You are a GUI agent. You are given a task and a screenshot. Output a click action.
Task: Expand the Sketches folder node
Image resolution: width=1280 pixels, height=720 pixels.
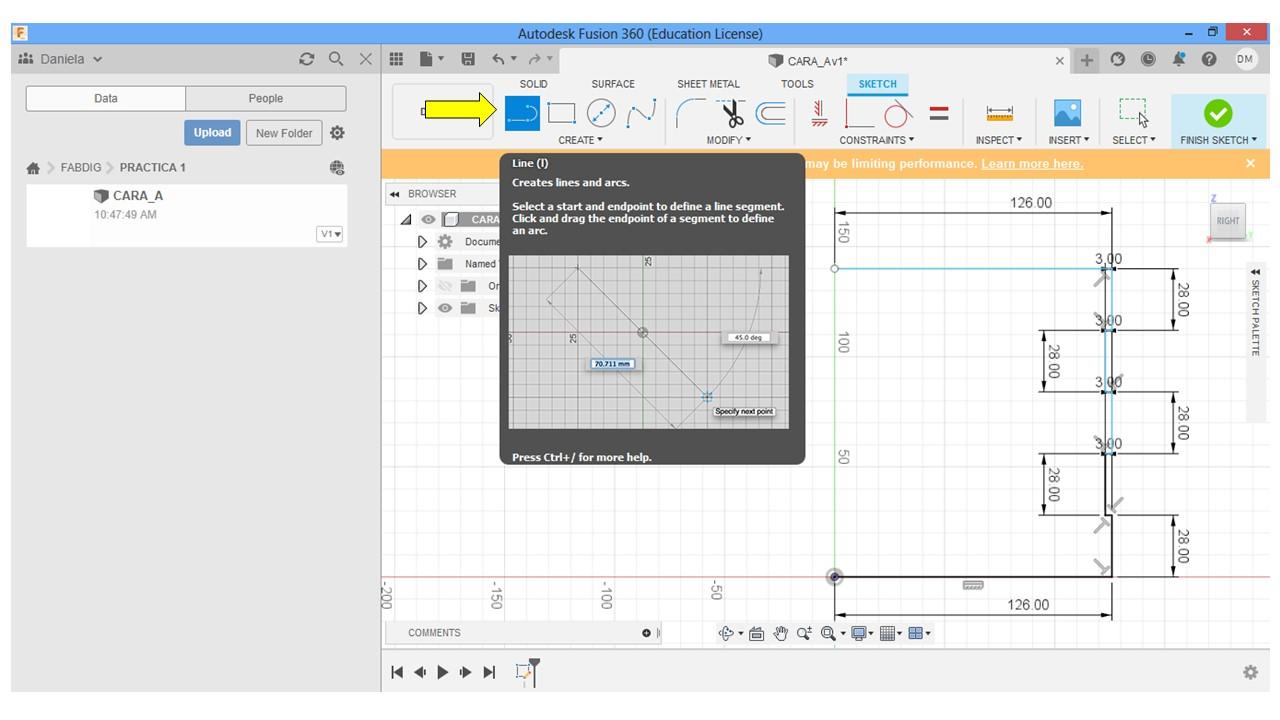[x=423, y=308]
